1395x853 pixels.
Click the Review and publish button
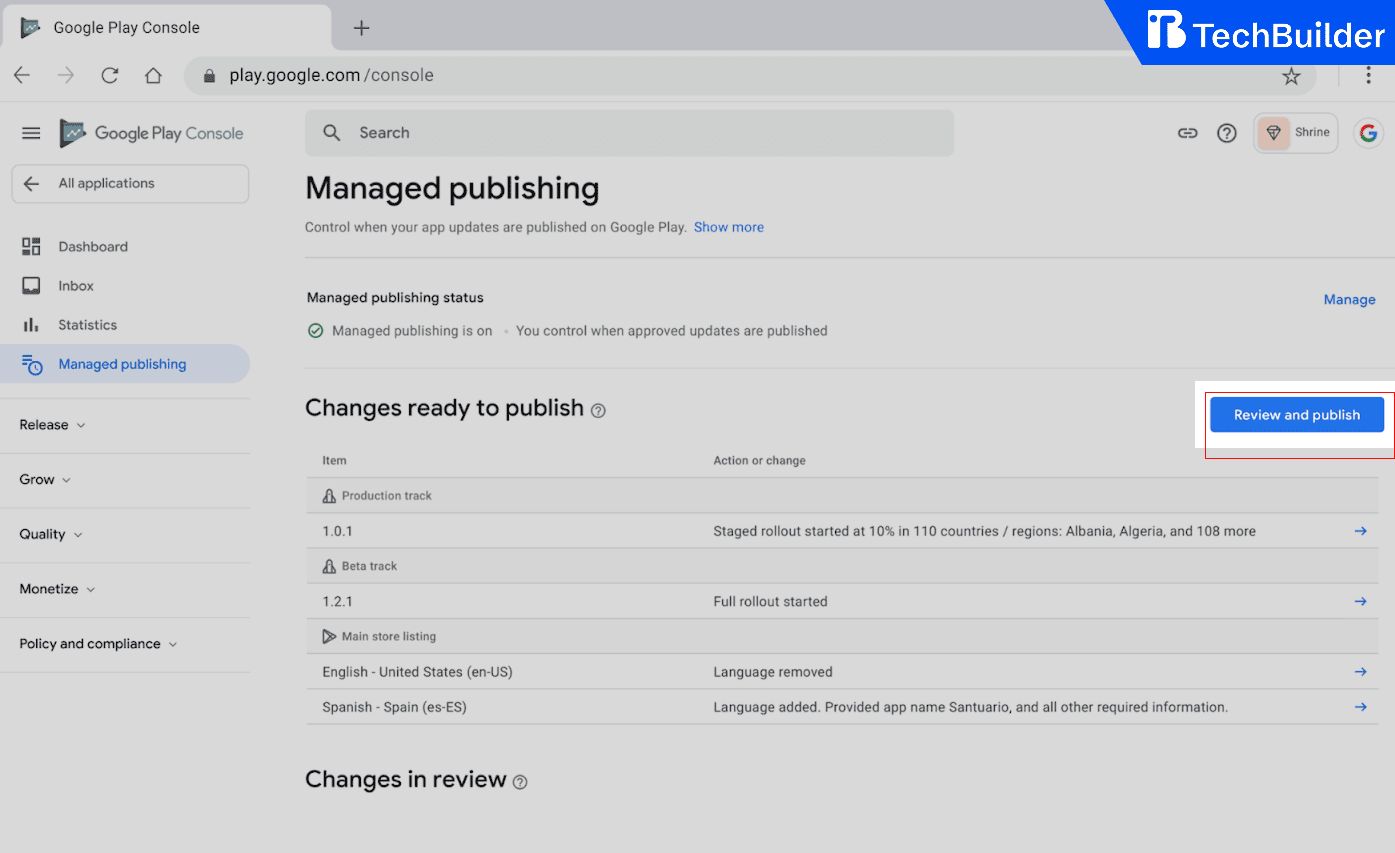coord(1296,414)
